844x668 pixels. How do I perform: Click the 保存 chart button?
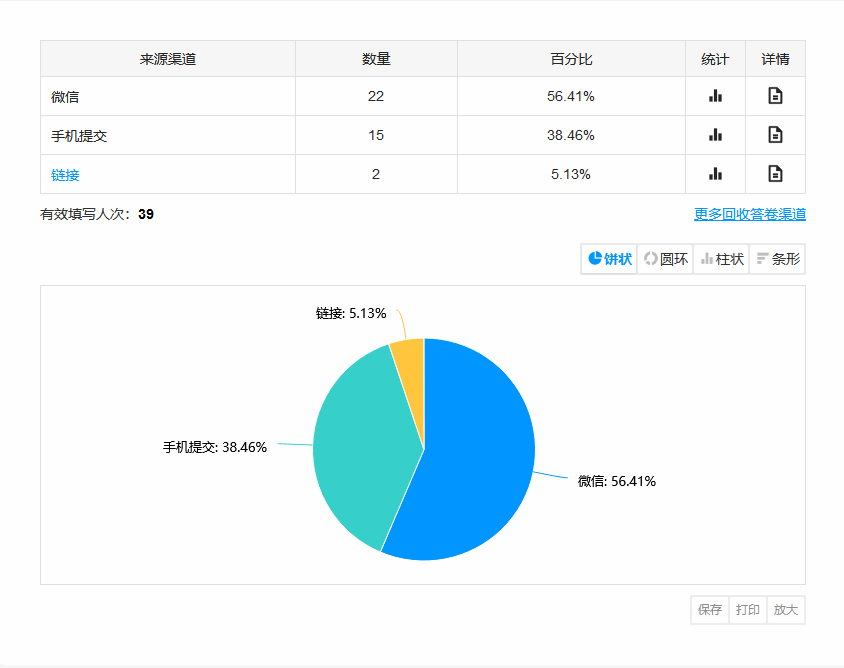click(x=710, y=610)
